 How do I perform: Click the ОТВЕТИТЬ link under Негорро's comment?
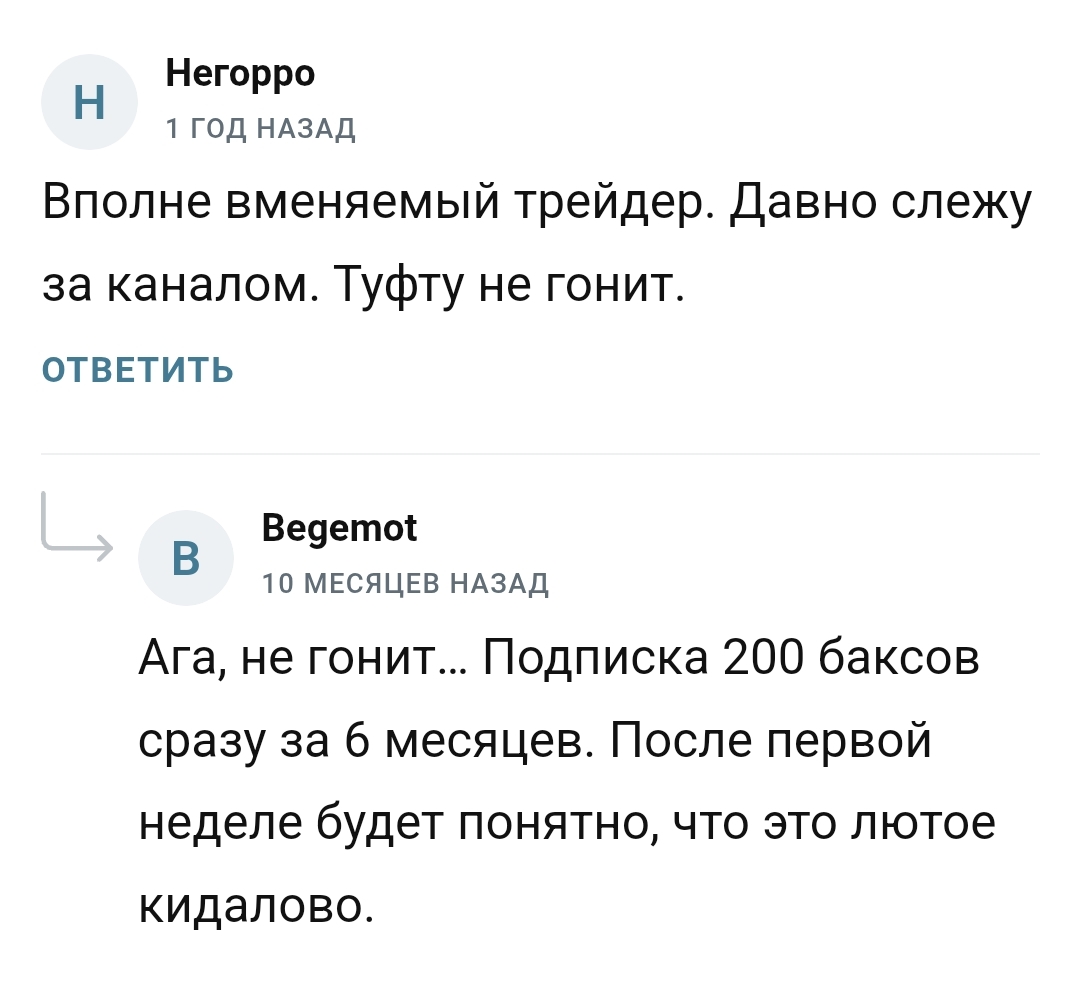[137, 368]
